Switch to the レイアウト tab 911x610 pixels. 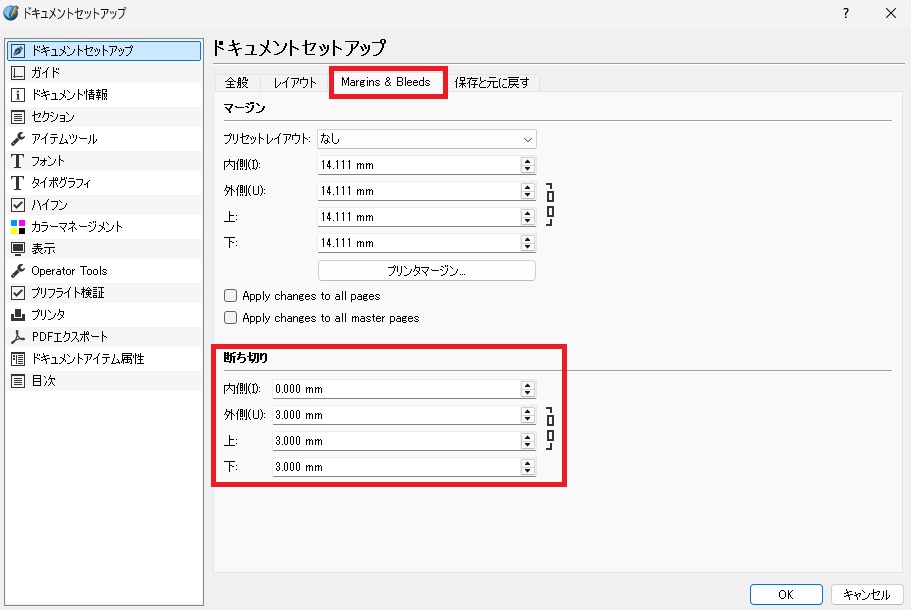coord(295,82)
